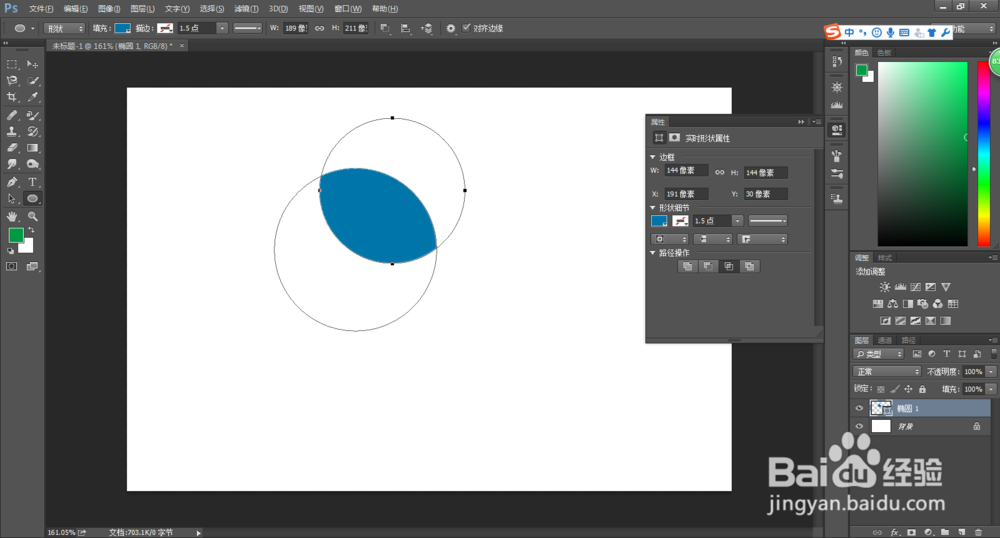Select the Smudge tool
The width and height of the screenshot is (1000, 538).
[12, 164]
